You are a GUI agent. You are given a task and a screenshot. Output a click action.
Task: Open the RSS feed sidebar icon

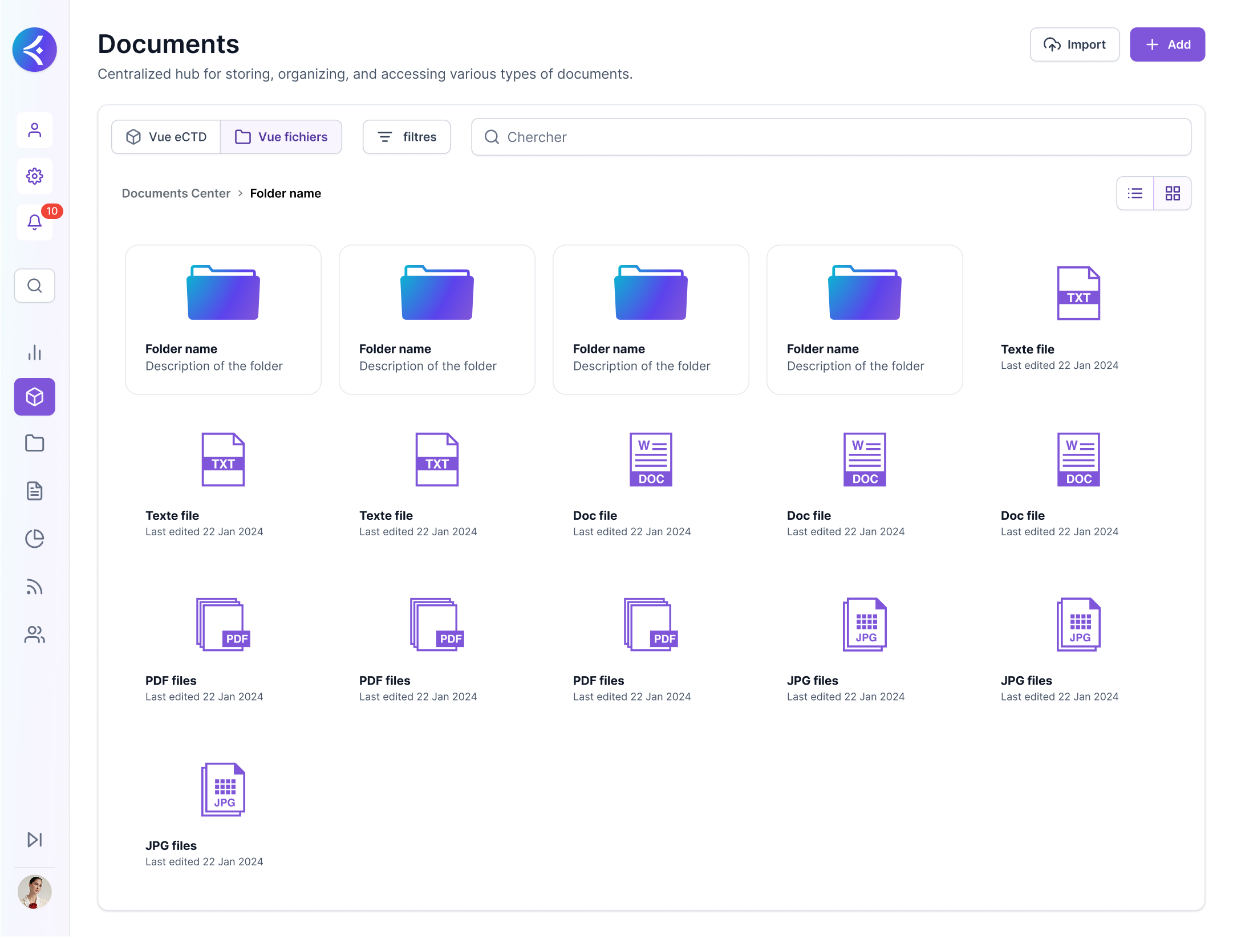[35, 587]
